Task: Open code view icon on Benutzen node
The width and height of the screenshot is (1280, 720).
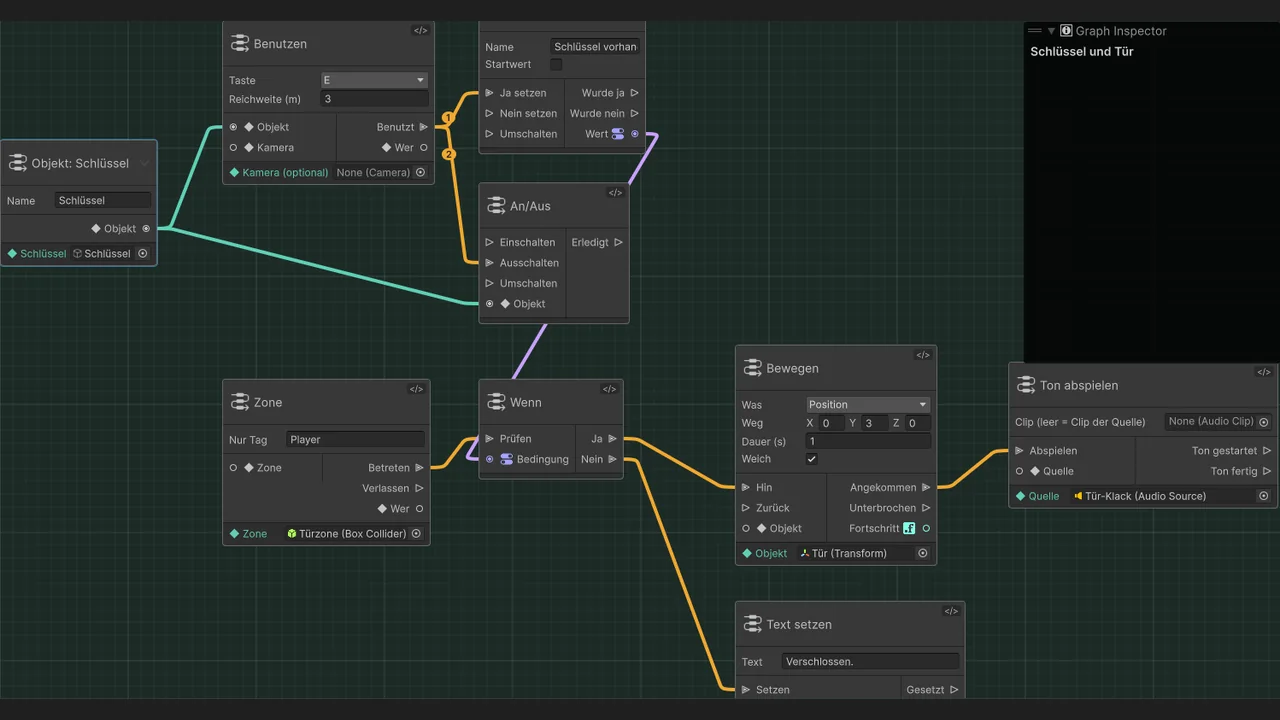Action: point(420,31)
